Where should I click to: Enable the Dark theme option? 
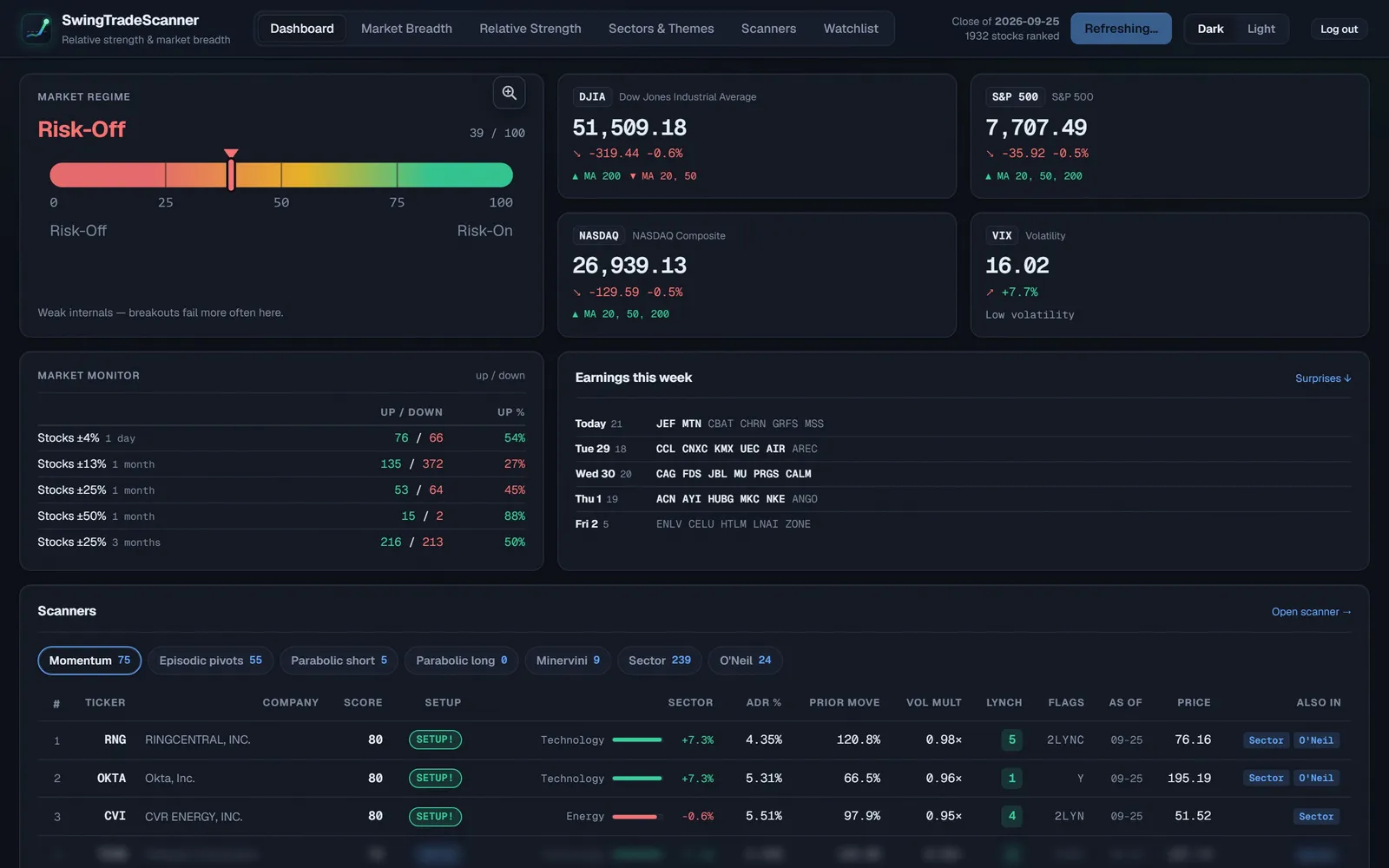point(1210,29)
